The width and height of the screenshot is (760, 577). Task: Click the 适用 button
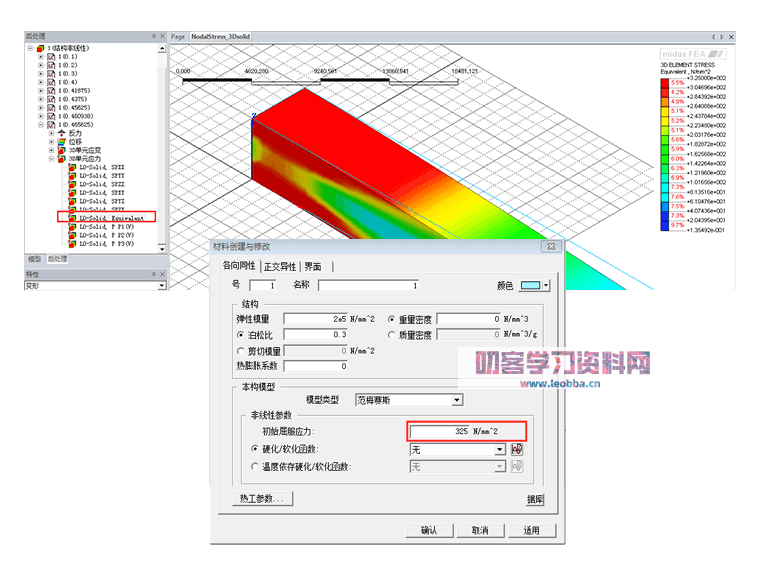click(531, 530)
